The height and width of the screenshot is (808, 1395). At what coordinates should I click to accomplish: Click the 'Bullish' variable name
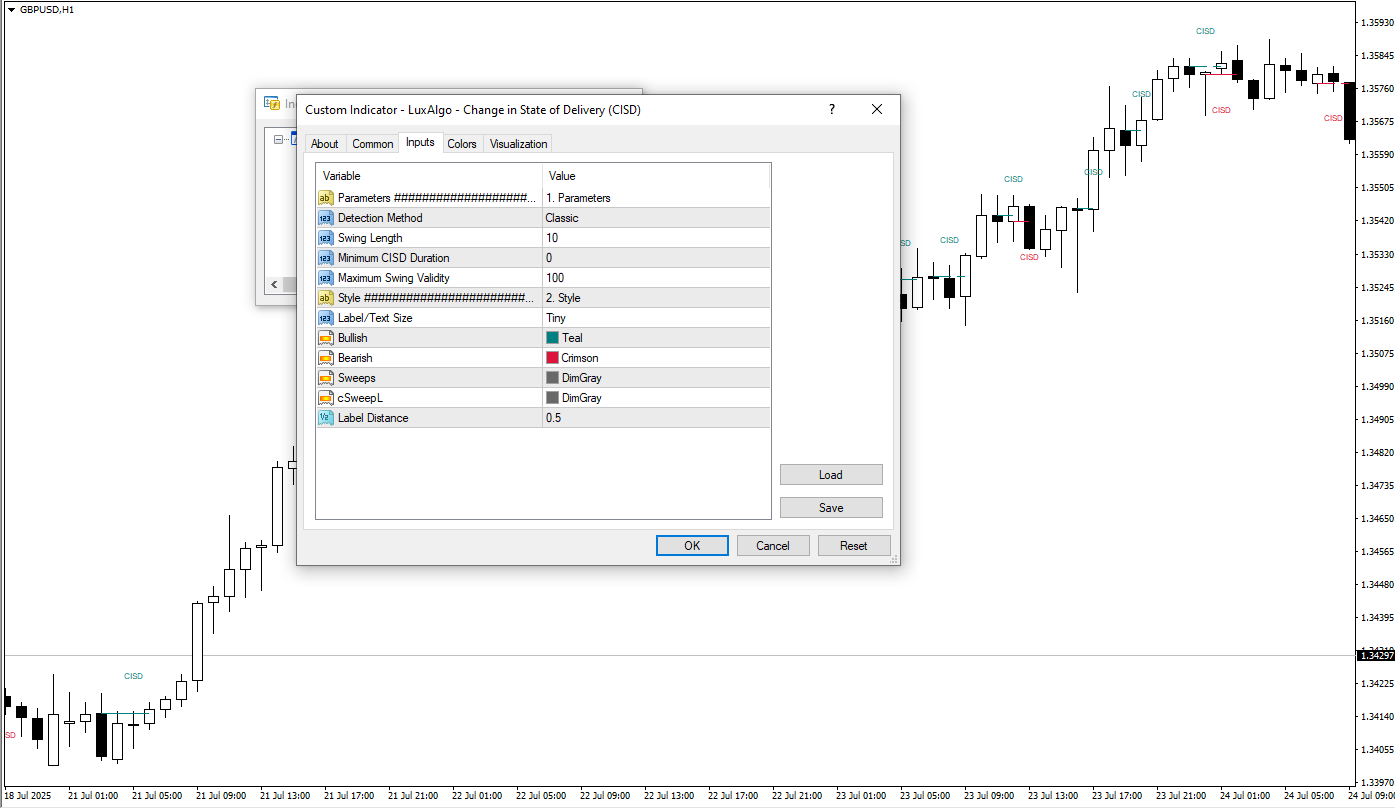tap(353, 338)
